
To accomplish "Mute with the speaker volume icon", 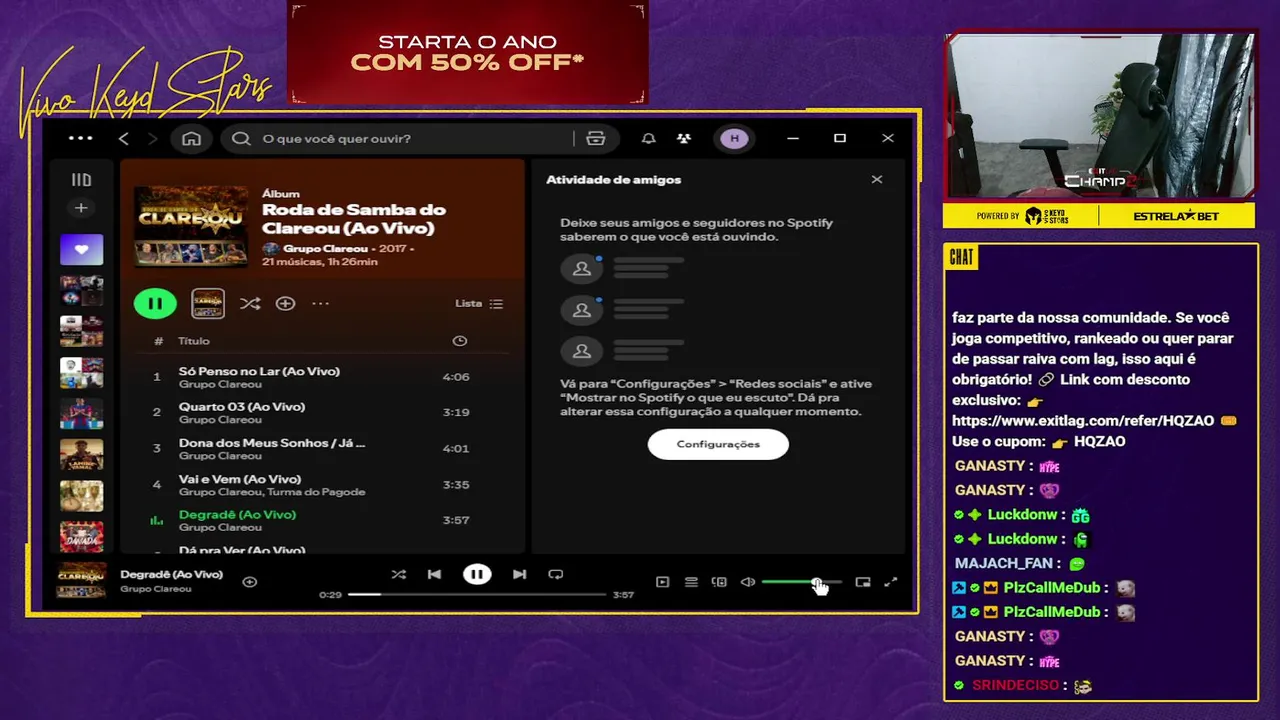I will 747,582.
